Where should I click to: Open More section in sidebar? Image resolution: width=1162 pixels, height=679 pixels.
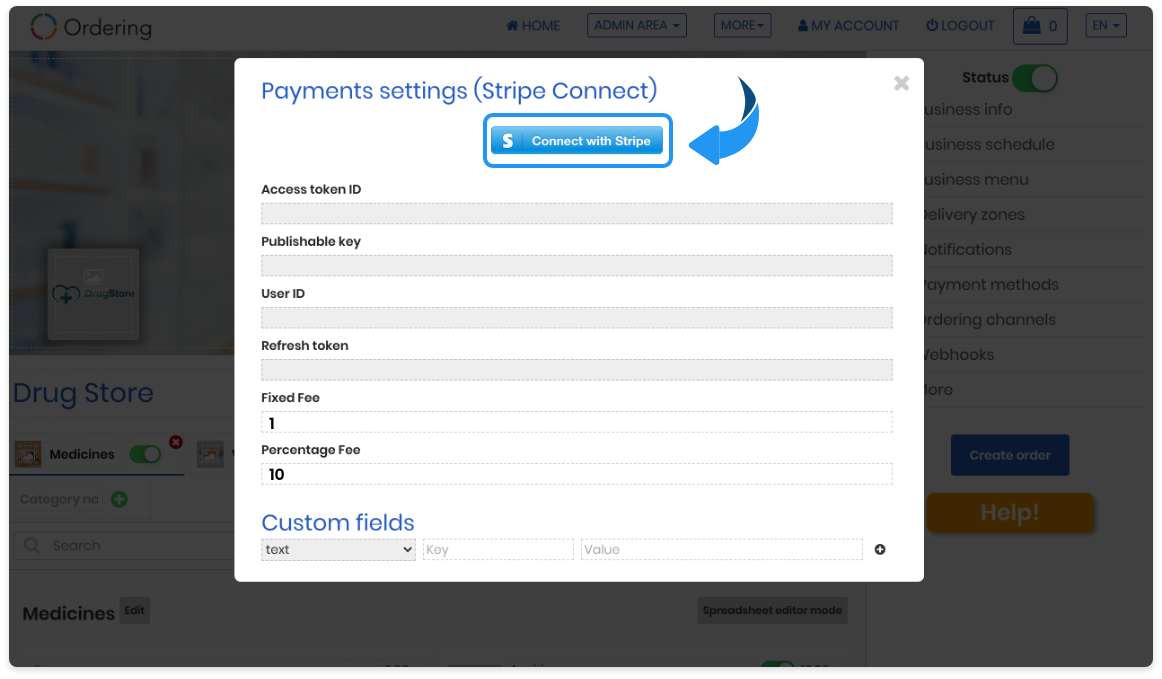click(x=938, y=390)
